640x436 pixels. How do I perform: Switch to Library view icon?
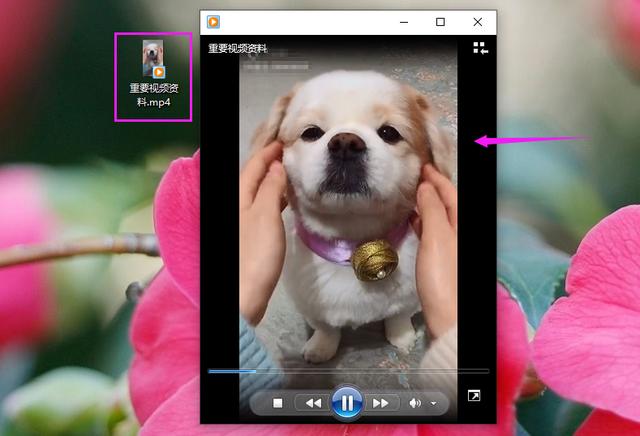[480, 48]
